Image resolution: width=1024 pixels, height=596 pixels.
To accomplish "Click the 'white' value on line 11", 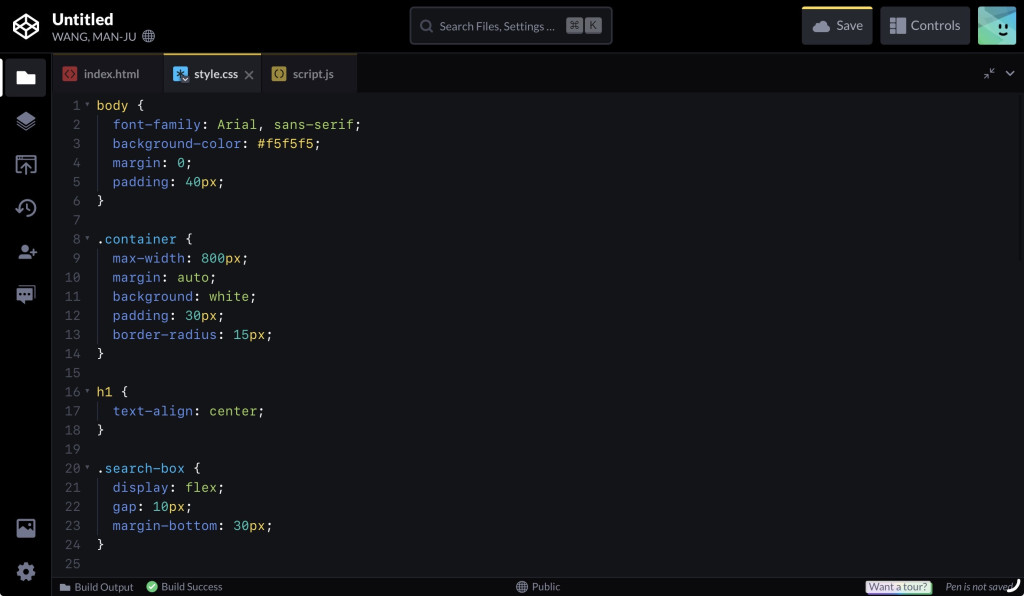I will (229, 296).
